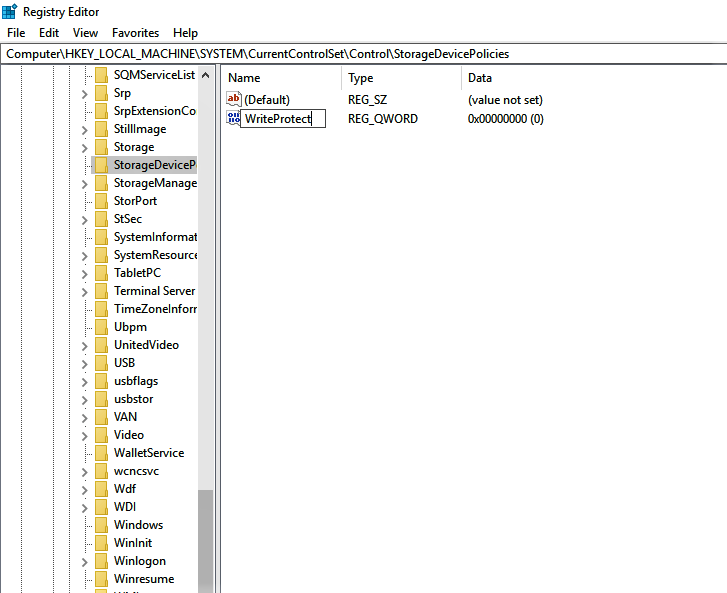Expand the SystemResources key

click(84, 256)
